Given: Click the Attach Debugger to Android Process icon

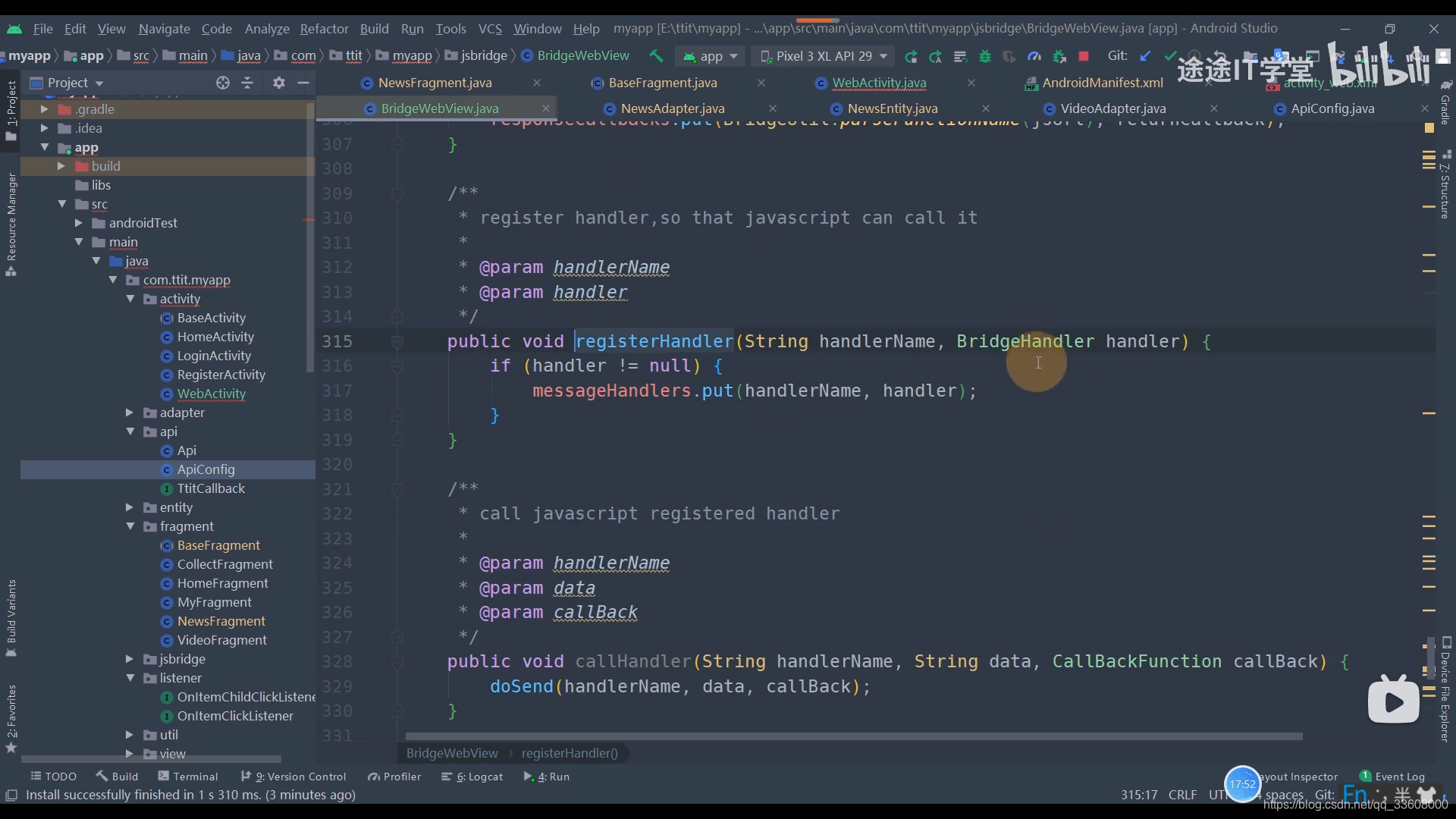Looking at the screenshot, I should click(1059, 56).
